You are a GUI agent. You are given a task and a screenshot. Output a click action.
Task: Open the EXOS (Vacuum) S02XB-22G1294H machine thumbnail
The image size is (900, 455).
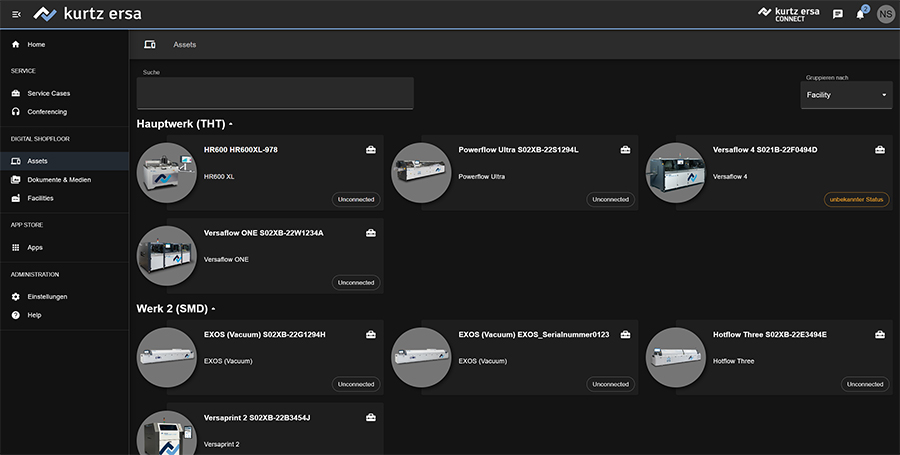166,357
